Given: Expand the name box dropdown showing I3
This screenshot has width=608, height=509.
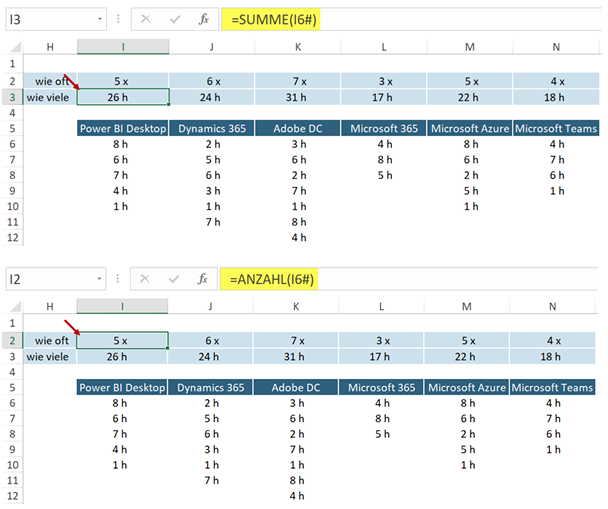Looking at the screenshot, I should pos(100,19).
